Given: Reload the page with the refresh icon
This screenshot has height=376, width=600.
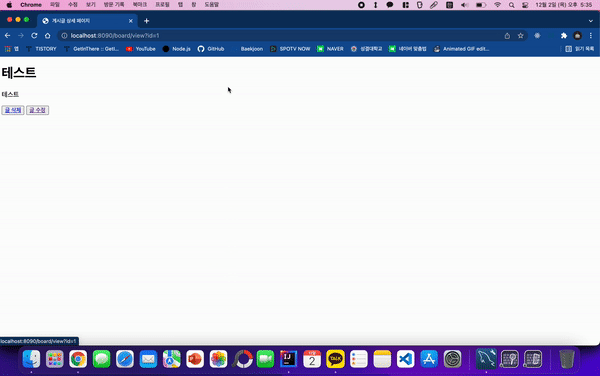Looking at the screenshot, I should 34,36.
